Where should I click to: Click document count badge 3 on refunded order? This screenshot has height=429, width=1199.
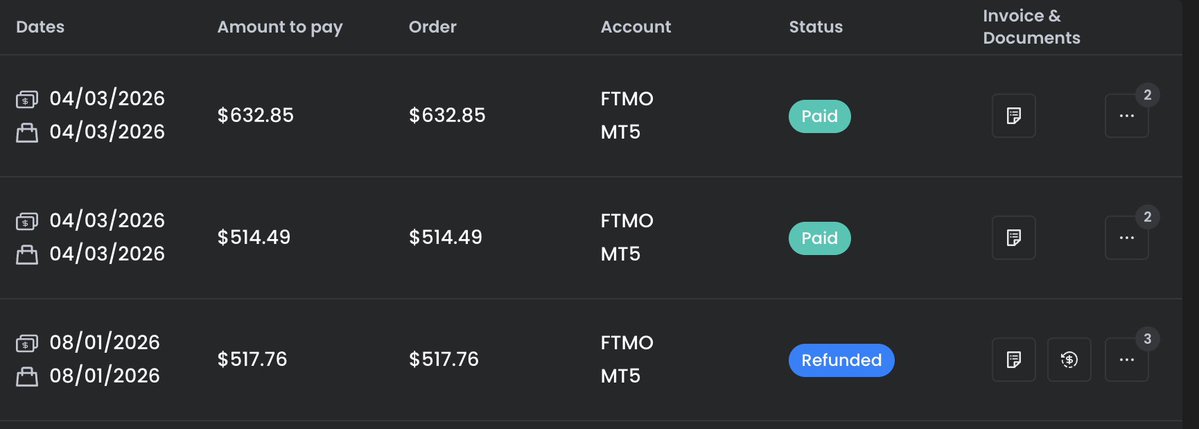tap(1147, 339)
